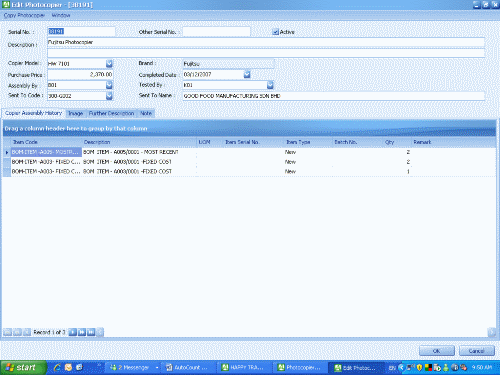Open the Completed Date calendar dropdown

tap(247, 75)
